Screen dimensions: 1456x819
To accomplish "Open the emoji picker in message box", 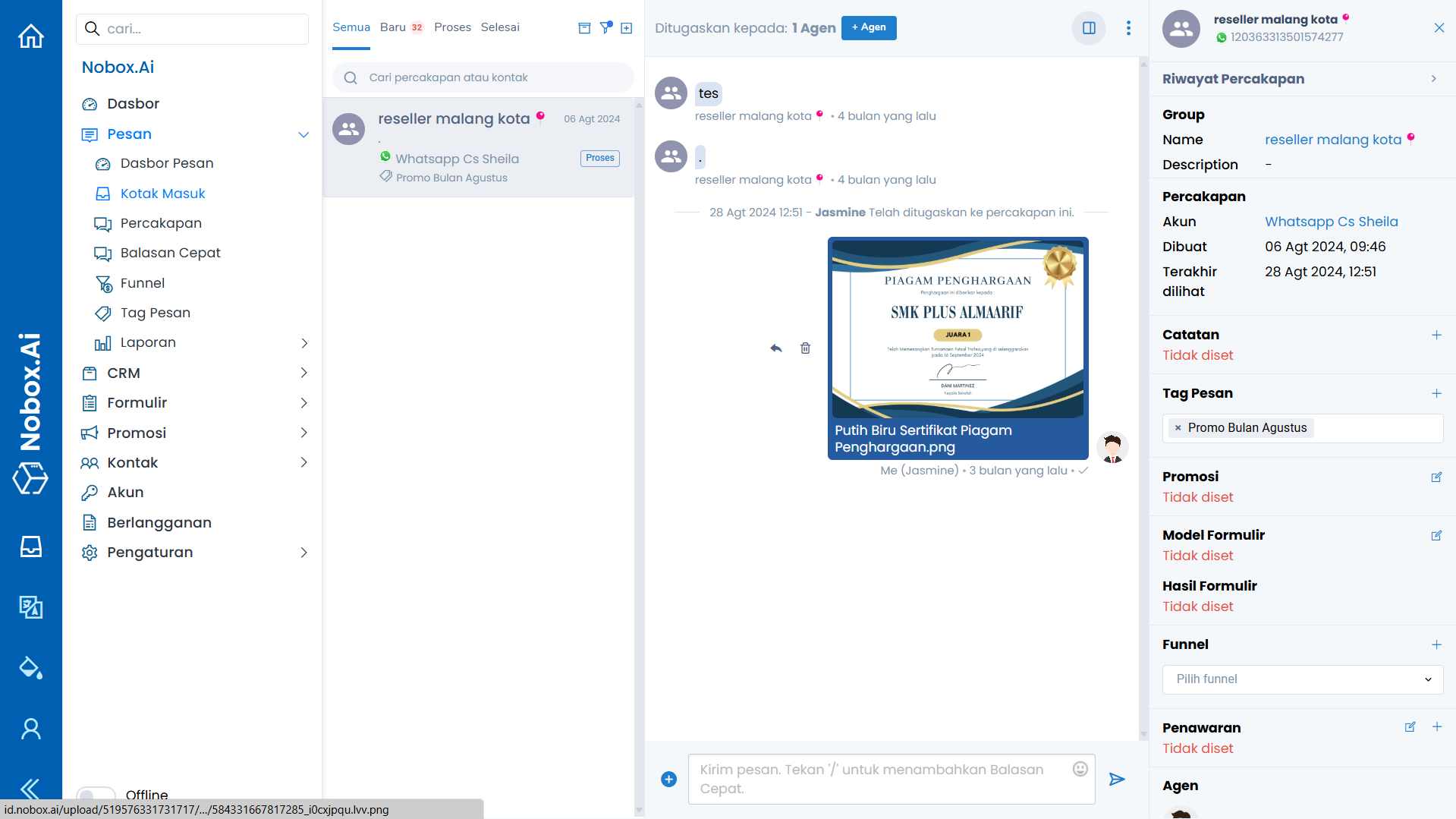I will [1080, 769].
